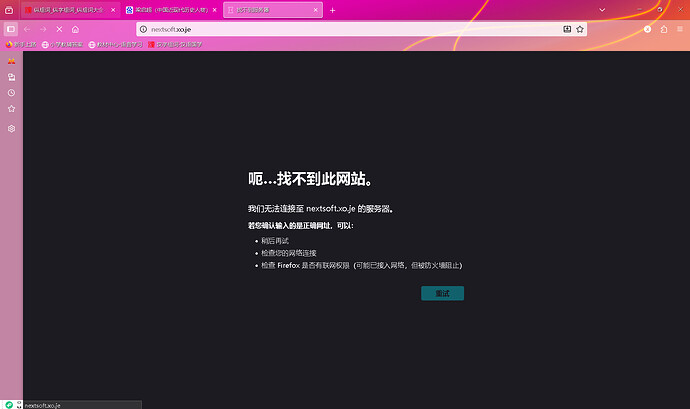Click the text line containing 'nextsoft.xo.je 的服务器'

(x=321, y=209)
